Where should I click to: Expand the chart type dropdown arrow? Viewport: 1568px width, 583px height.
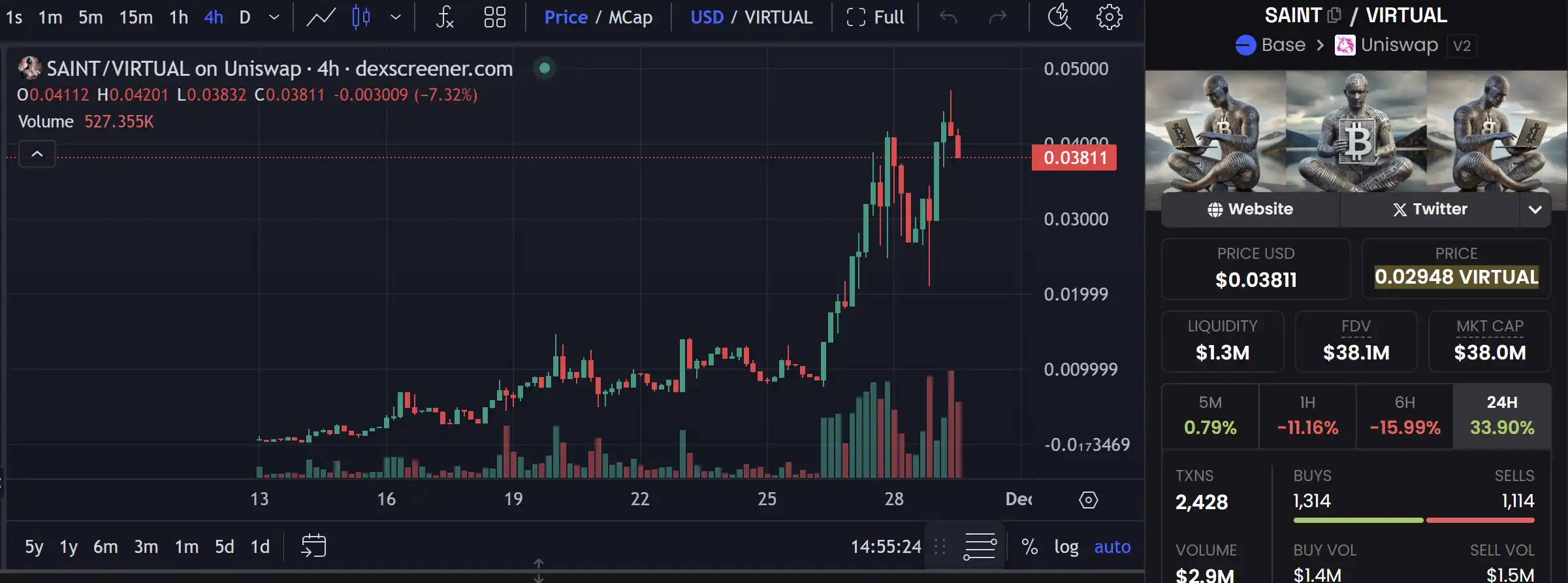click(396, 18)
